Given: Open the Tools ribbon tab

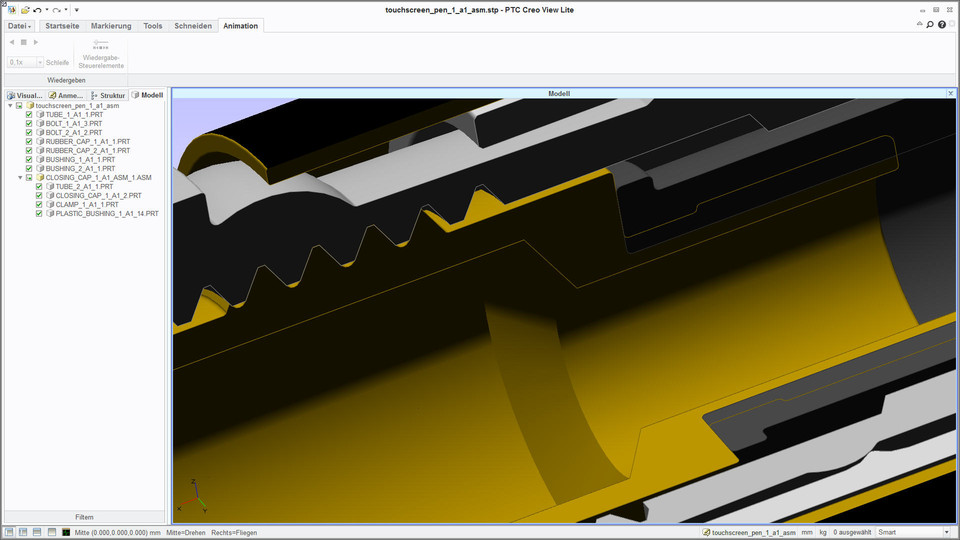Looking at the screenshot, I should point(152,26).
